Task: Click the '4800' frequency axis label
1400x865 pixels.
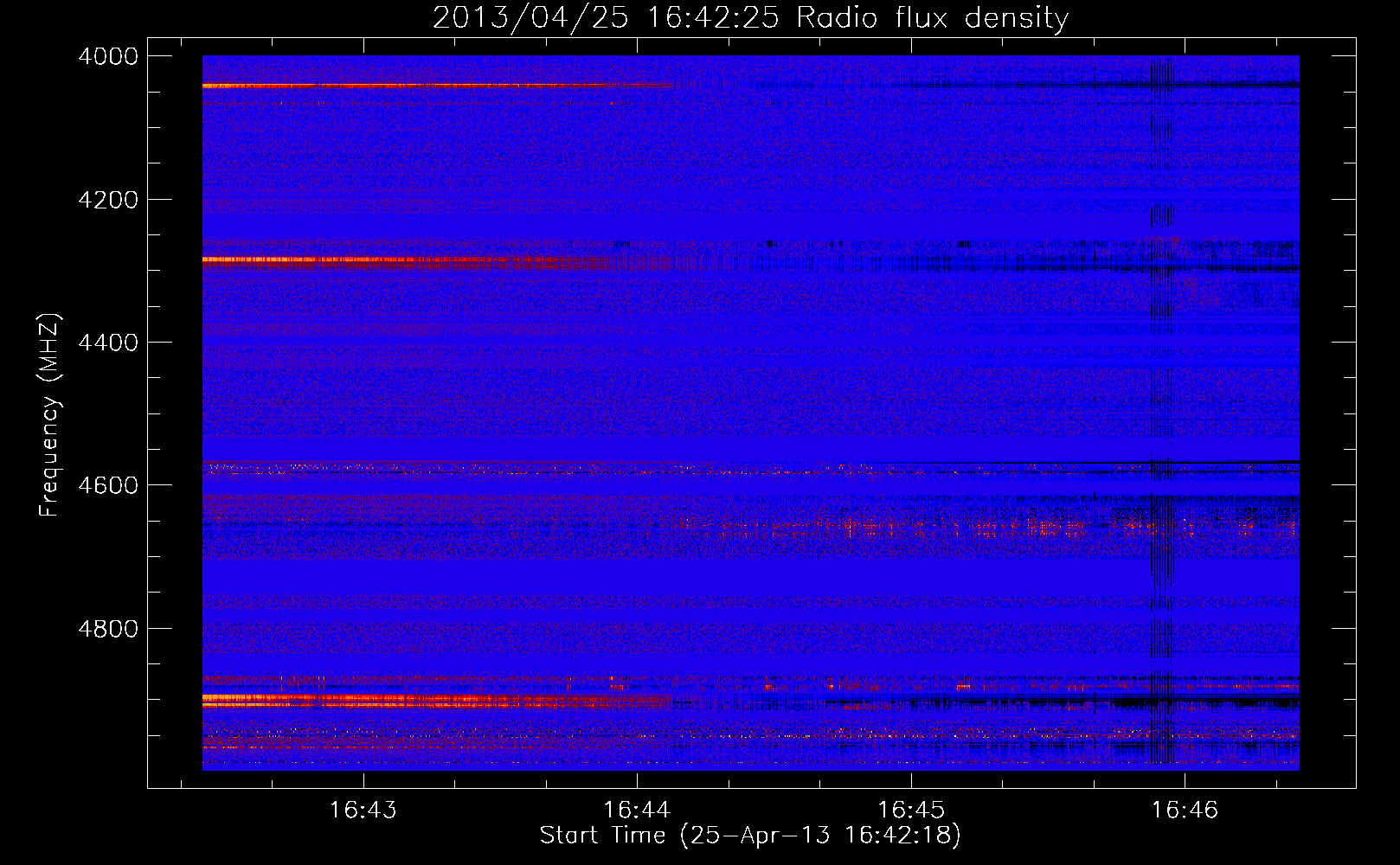Action: 108,629
